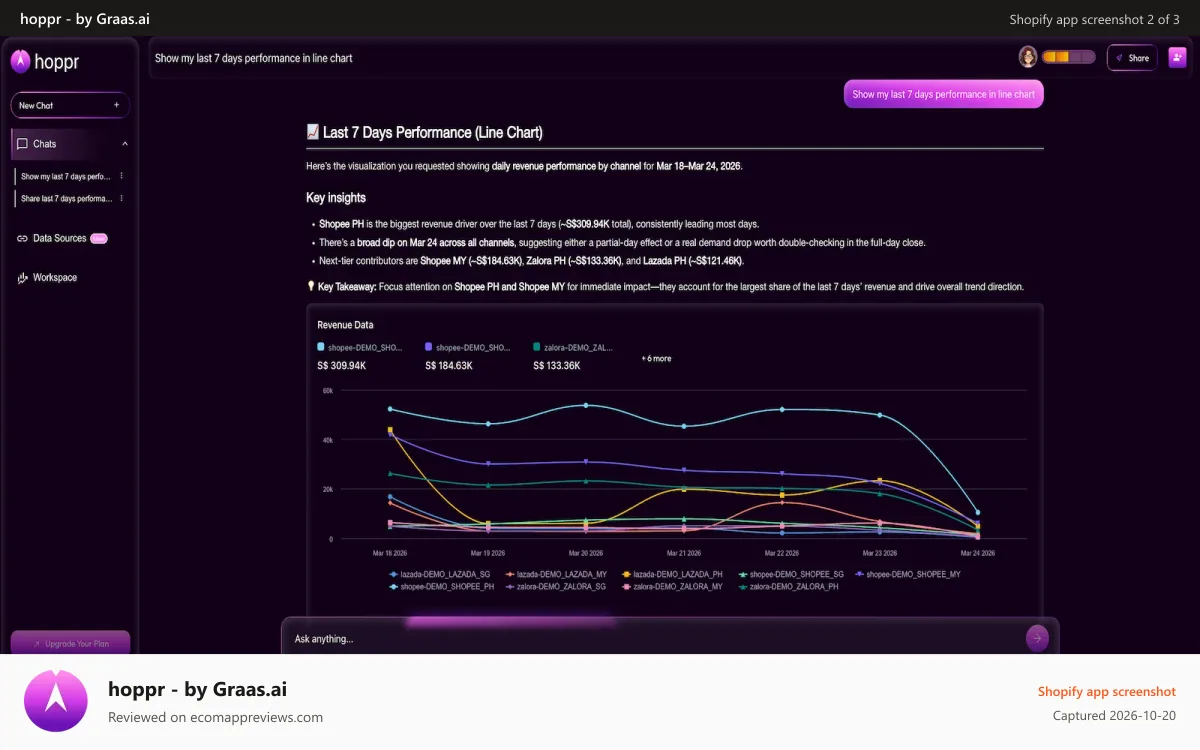Toggle zalora-DEMO_ZALORA_MY legend entry
Viewport: 1200px width, 750px height.
[x=672, y=587]
